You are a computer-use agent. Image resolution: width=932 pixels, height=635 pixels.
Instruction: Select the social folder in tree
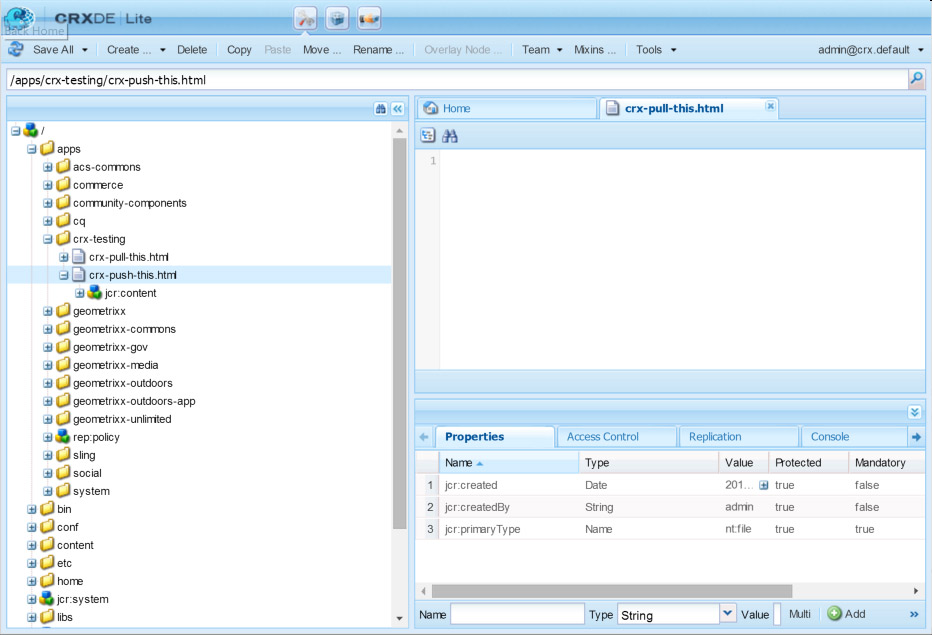click(x=87, y=473)
